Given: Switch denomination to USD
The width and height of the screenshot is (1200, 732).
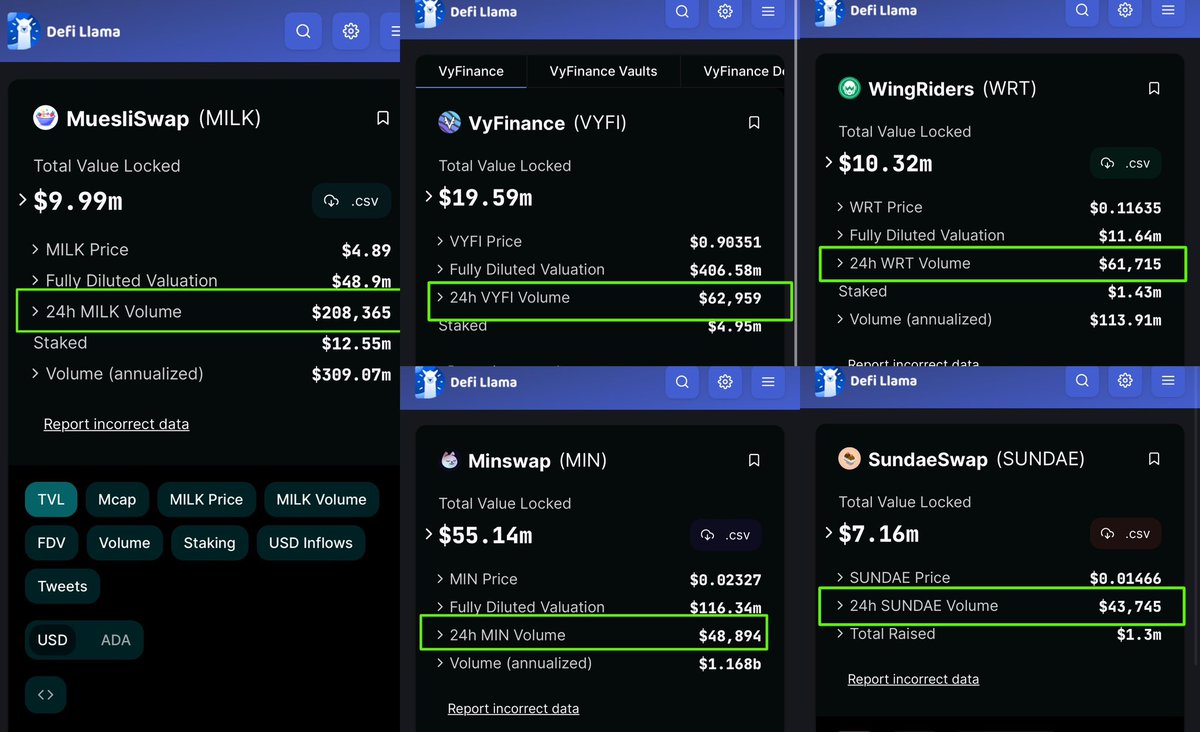Looking at the screenshot, I should click(x=53, y=640).
